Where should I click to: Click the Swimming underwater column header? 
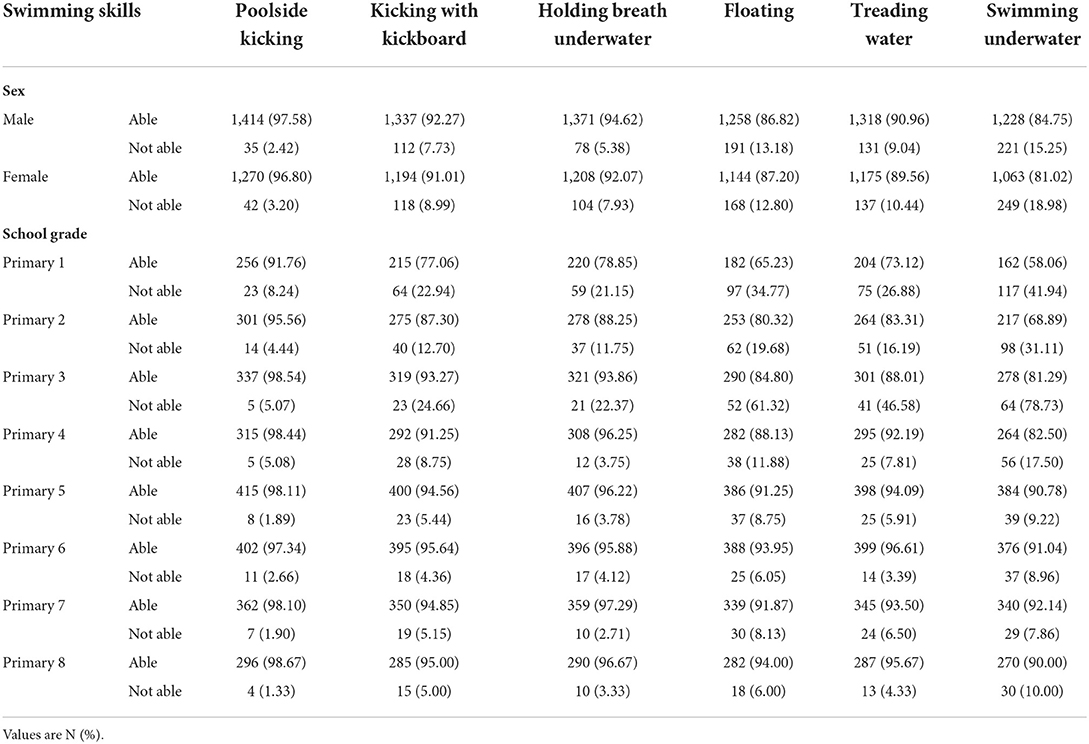(x=1032, y=24)
